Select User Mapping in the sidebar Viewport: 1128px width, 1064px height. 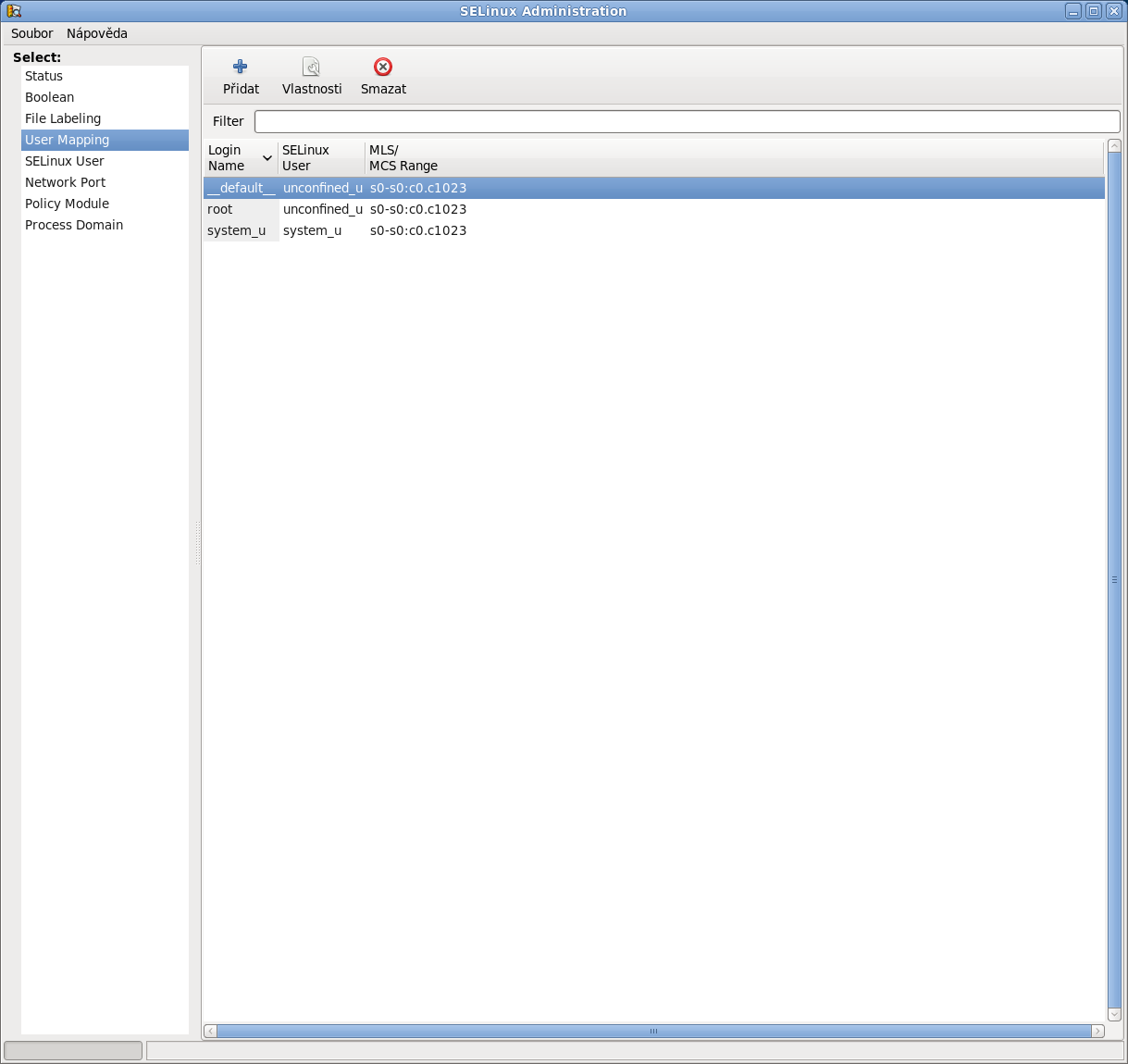coord(105,140)
